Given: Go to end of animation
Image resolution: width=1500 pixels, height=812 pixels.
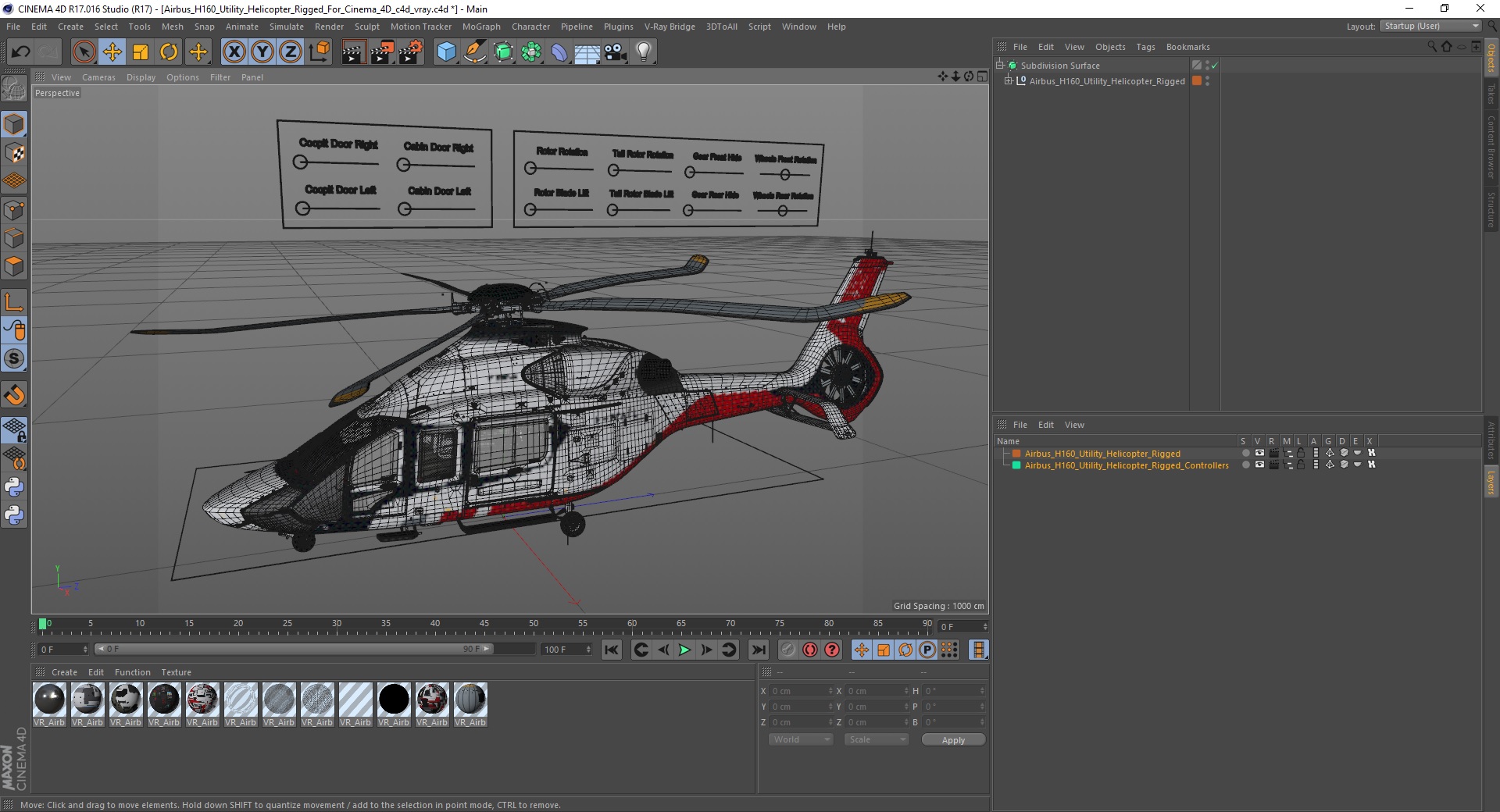Looking at the screenshot, I should click(x=758, y=650).
